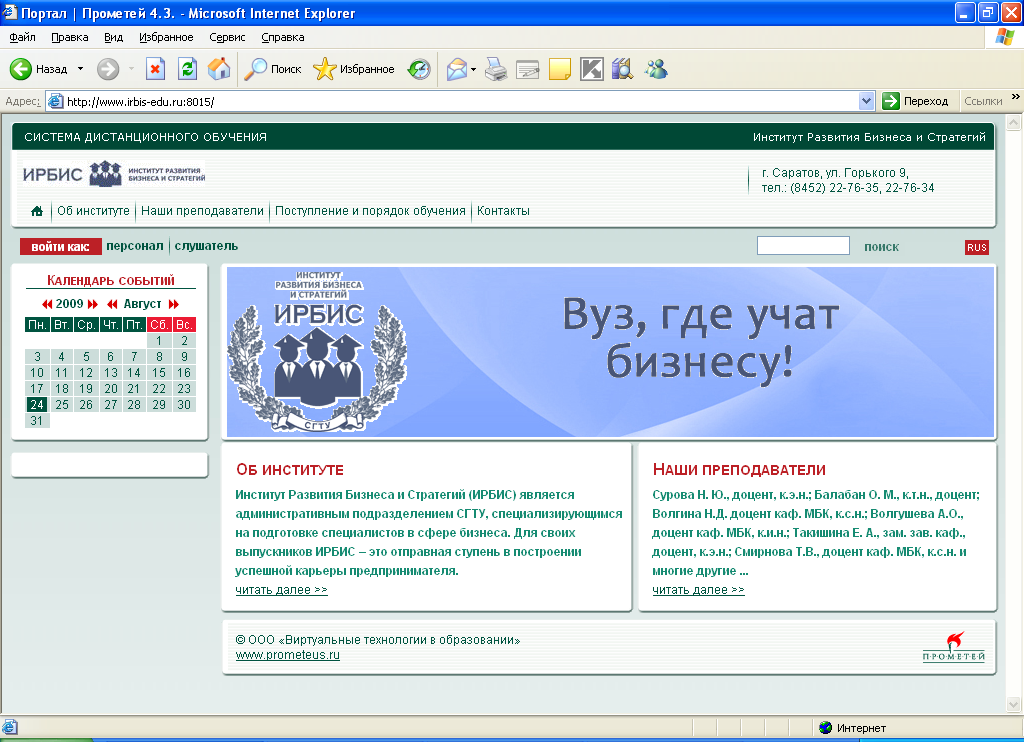Image resolution: width=1024 pixels, height=742 pixels.
Task: Log in as слушатель
Action: (206, 246)
